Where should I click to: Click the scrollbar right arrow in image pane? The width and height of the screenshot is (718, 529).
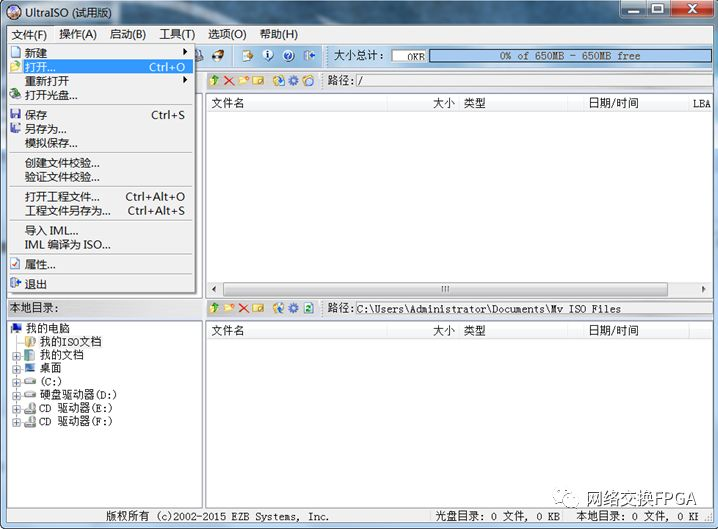[x=704, y=289]
